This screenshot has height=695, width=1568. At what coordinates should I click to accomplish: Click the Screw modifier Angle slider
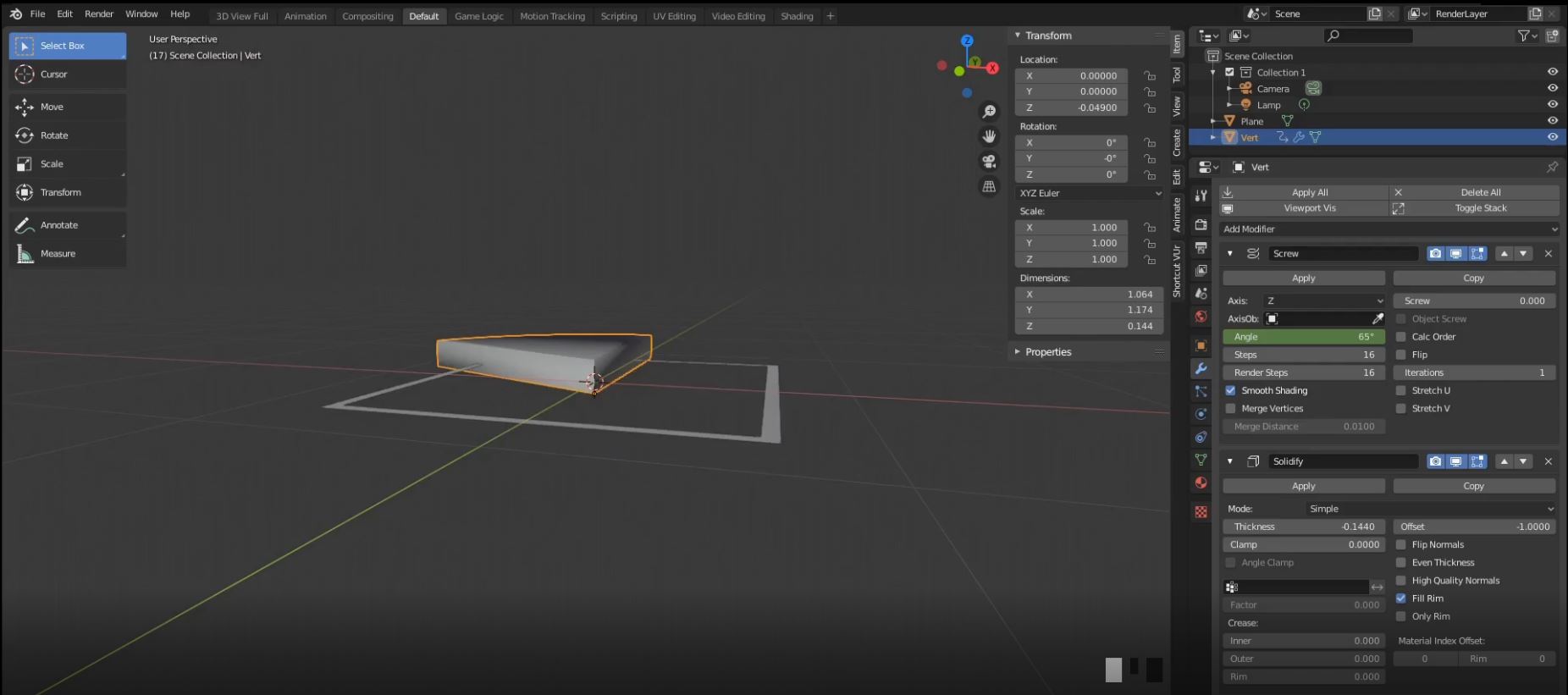click(x=1303, y=337)
